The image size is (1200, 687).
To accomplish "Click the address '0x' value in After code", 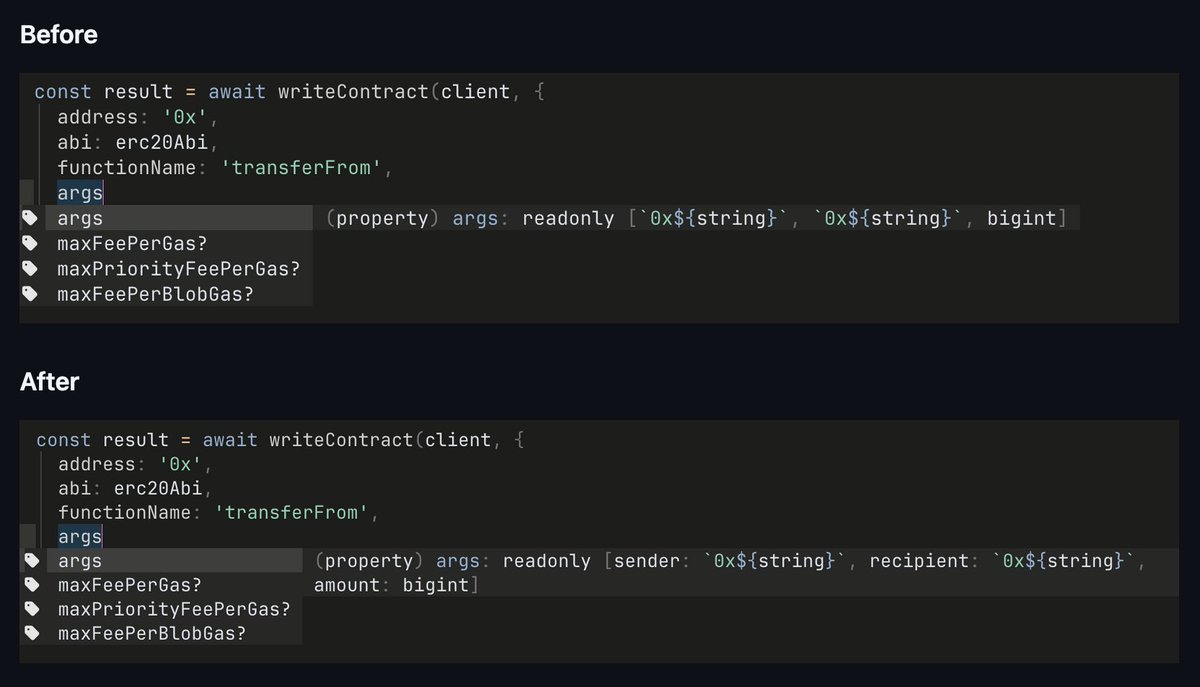I will (180, 464).
